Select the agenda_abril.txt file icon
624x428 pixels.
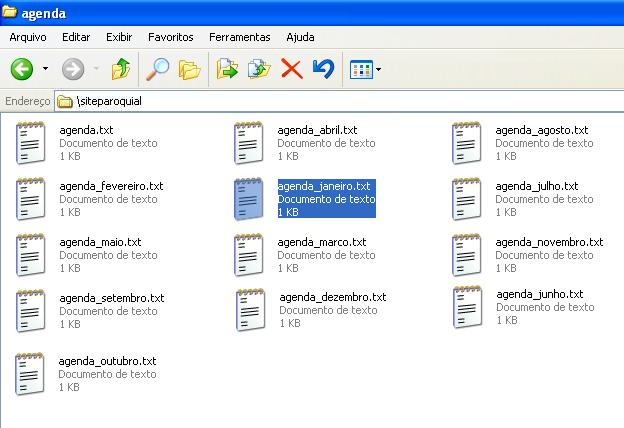pos(248,143)
